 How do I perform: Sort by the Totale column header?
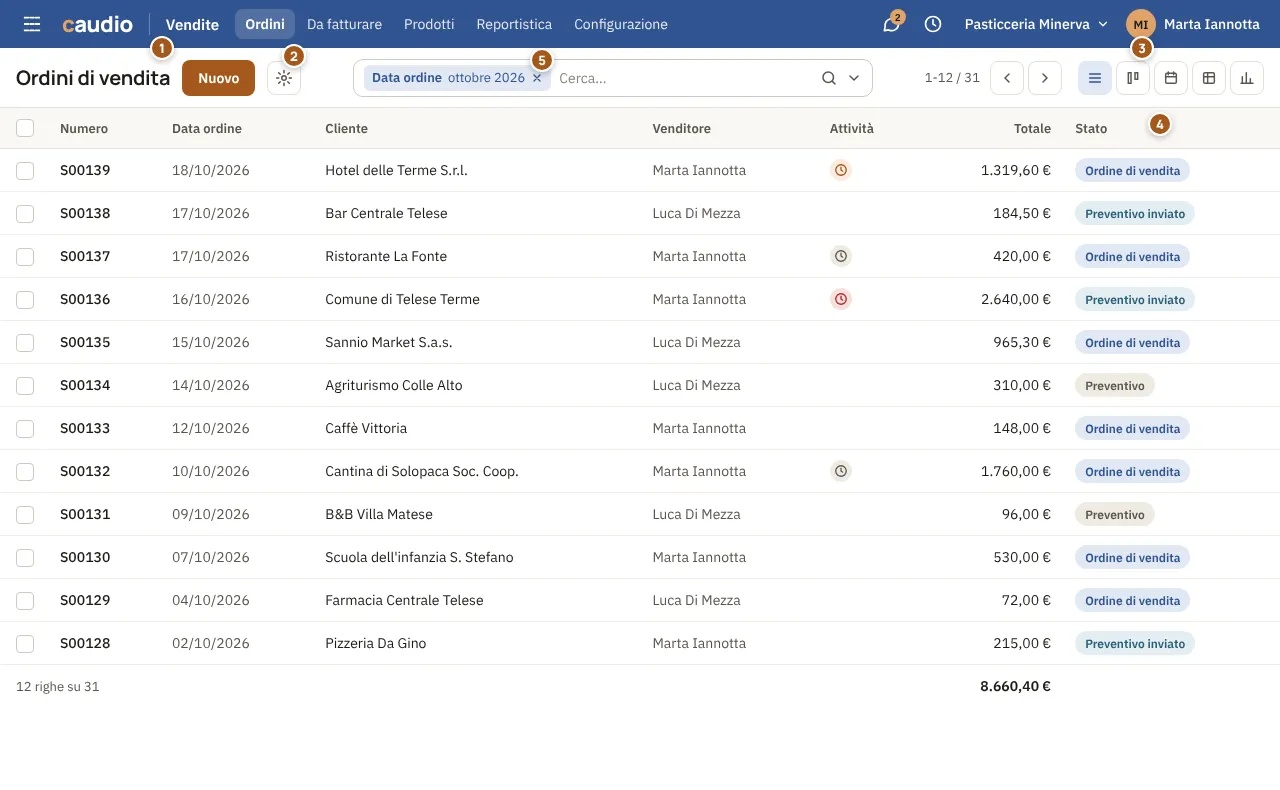[1033, 128]
